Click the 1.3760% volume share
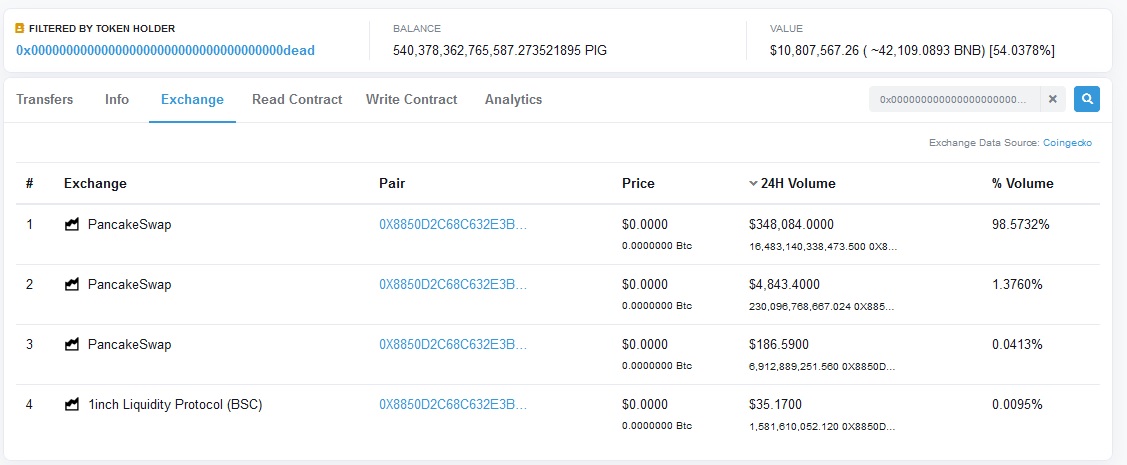1127x465 pixels. pyautogui.click(x=1017, y=285)
